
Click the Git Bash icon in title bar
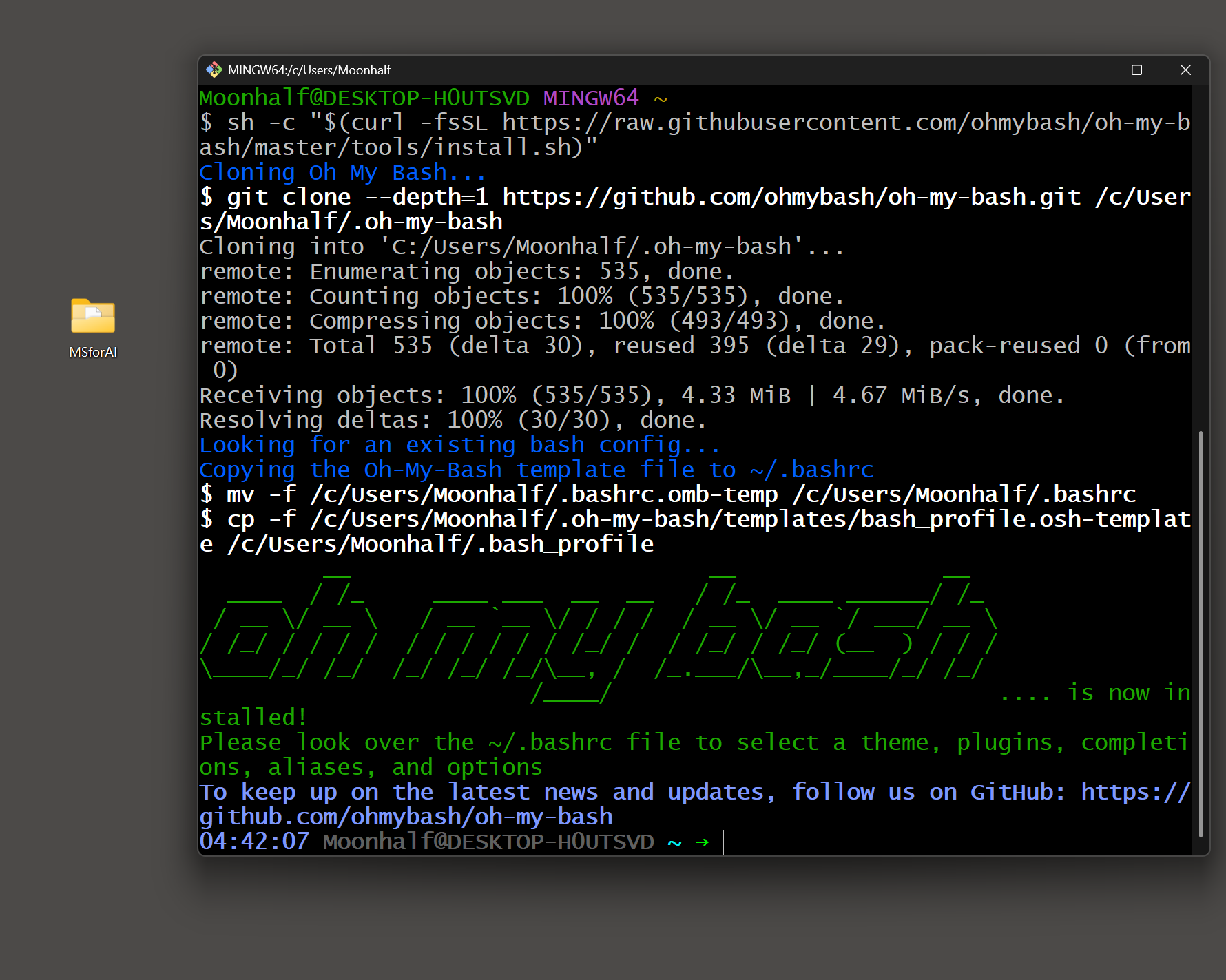click(x=214, y=70)
